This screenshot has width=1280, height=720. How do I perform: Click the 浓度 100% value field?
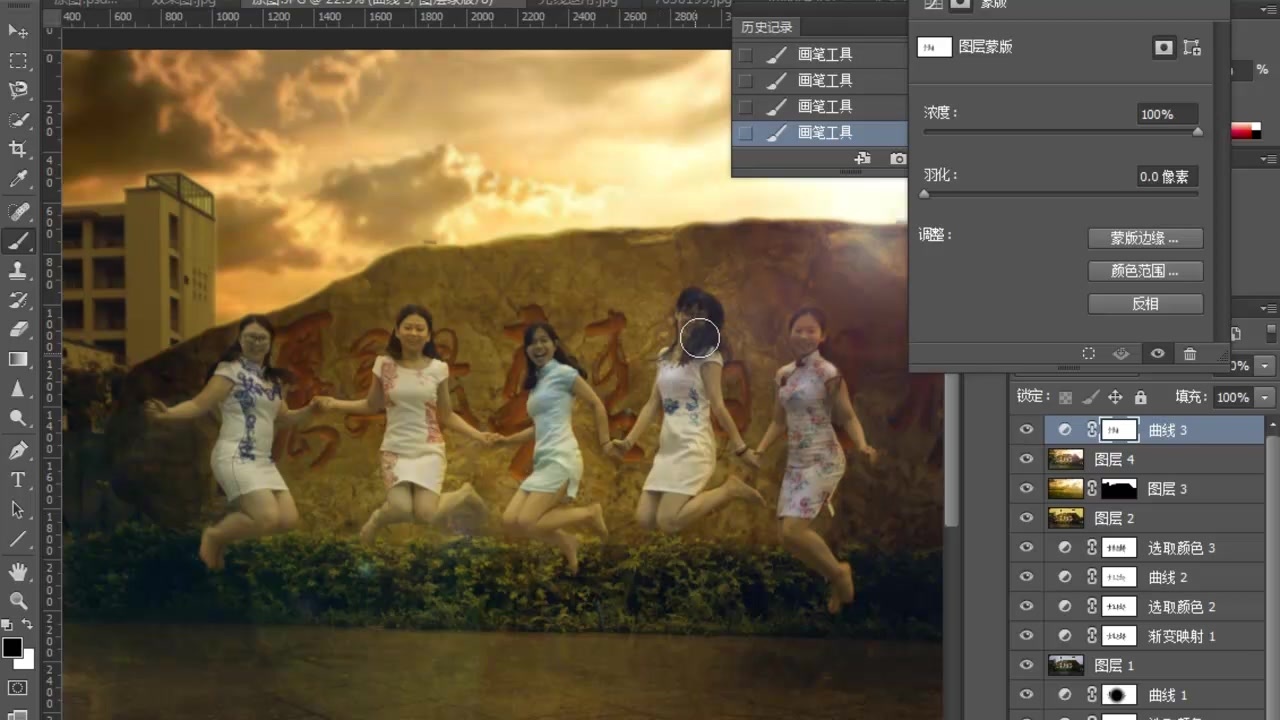1167,114
